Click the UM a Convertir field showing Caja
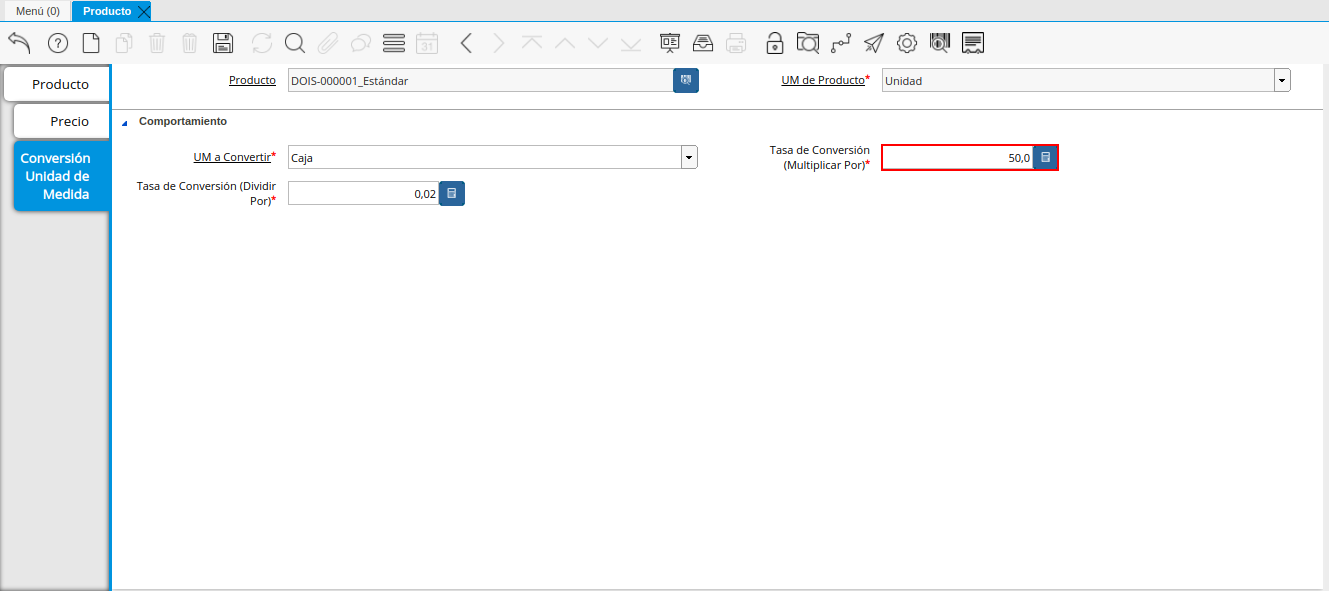 [x=484, y=158]
